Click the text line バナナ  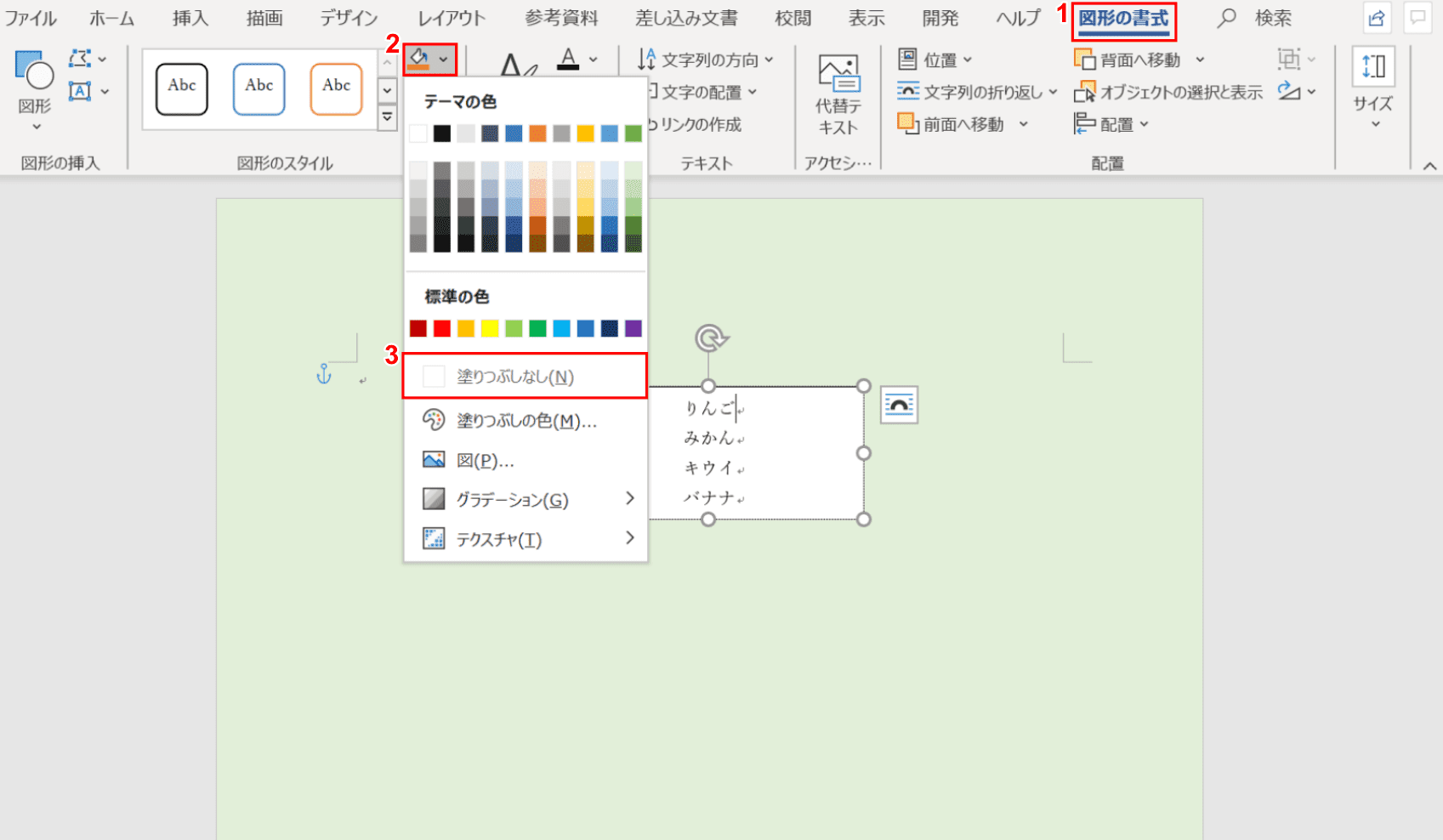pyautogui.click(x=708, y=497)
